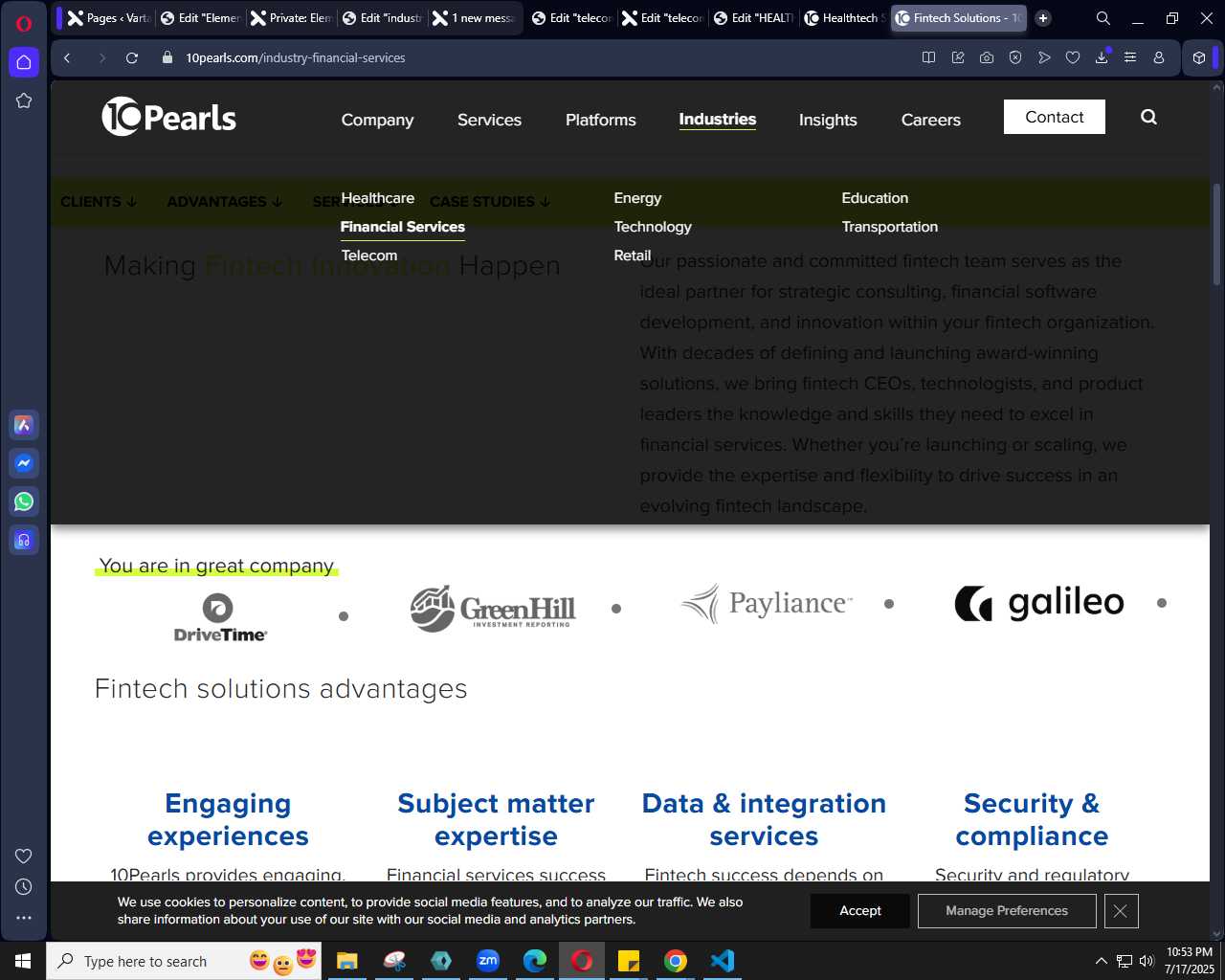Image resolution: width=1225 pixels, height=980 pixels.
Task: Open Easy Setup toolbar icon
Action: click(1130, 57)
